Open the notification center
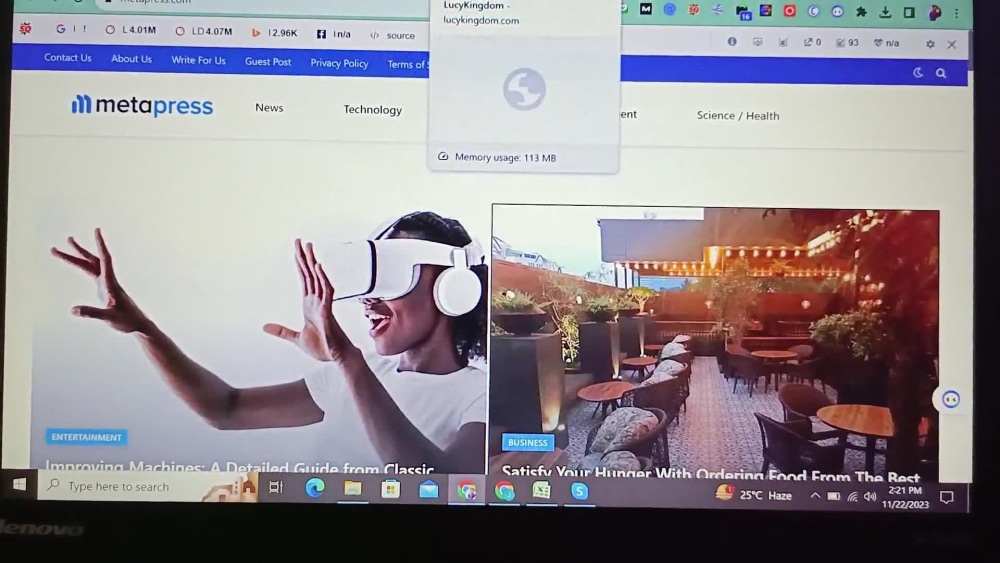Image resolution: width=1000 pixels, height=563 pixels. [946, 497]
